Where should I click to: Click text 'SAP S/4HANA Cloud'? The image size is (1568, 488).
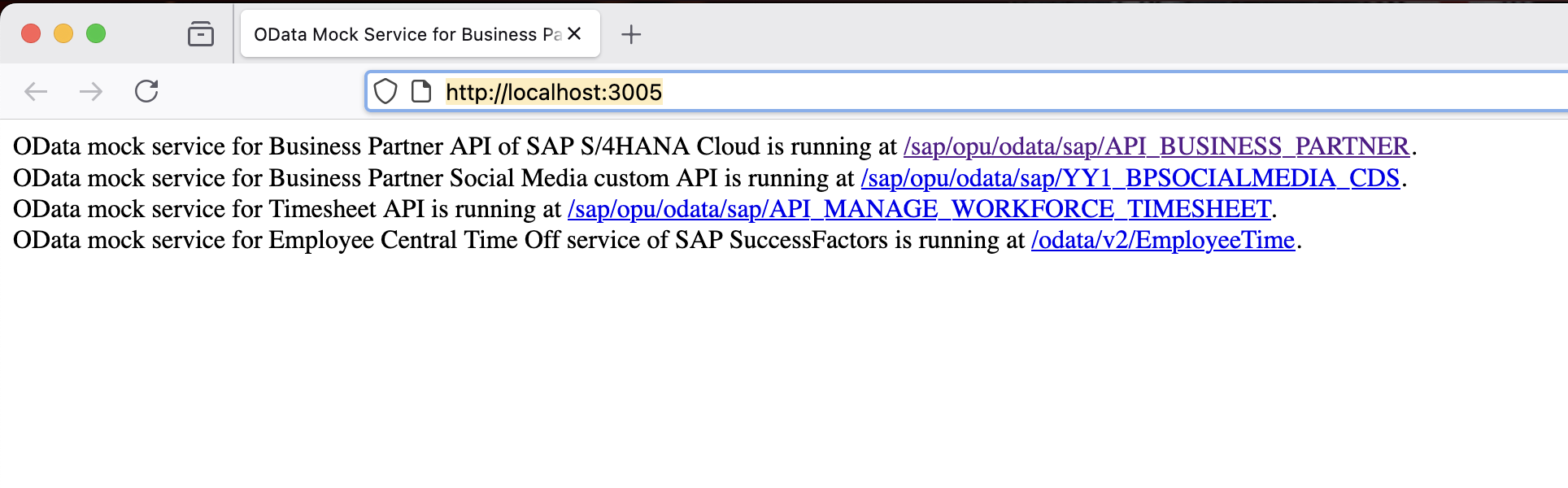click(643, 146)
